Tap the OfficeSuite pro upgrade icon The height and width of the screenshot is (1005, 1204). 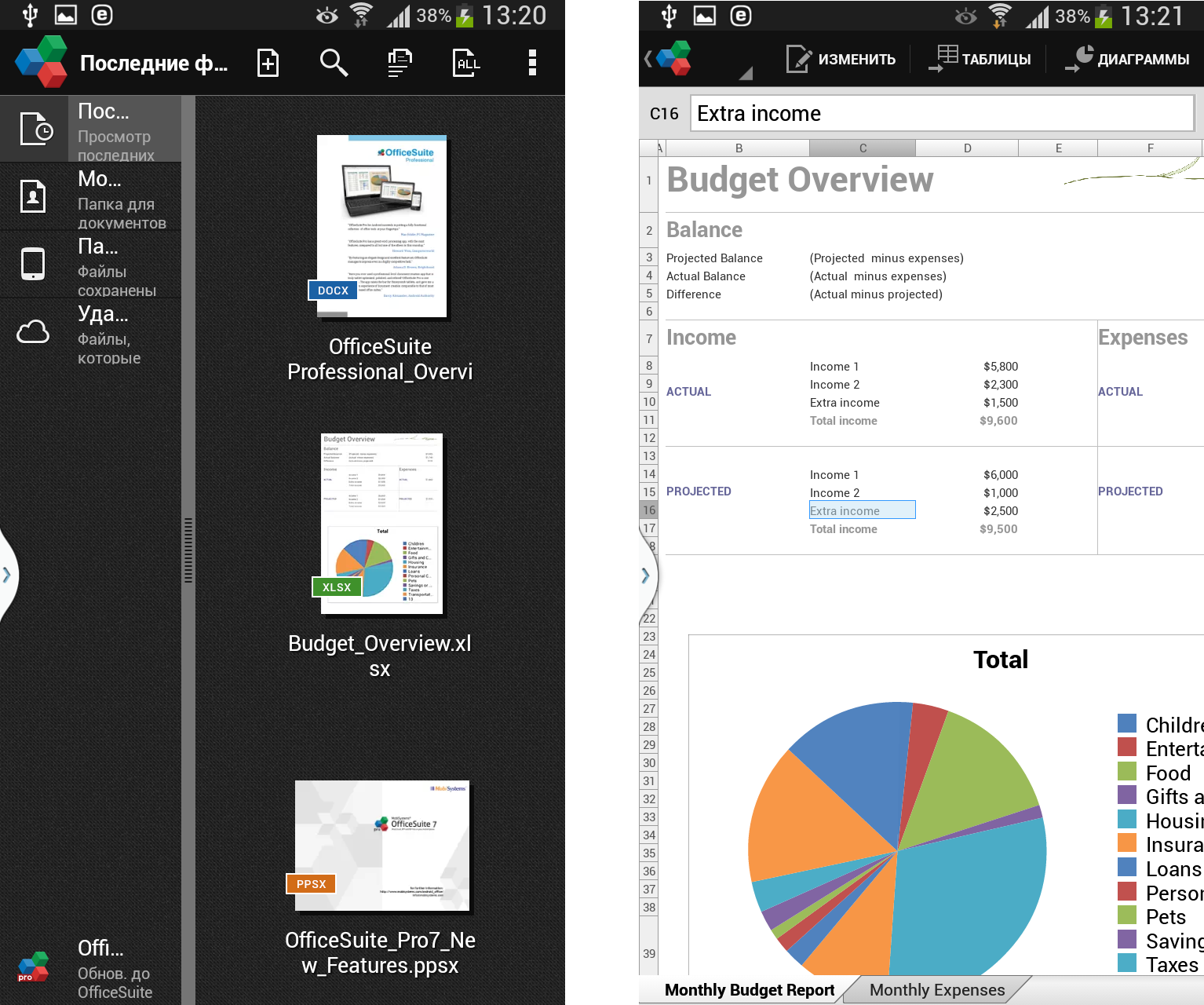[x=33, y=967]
